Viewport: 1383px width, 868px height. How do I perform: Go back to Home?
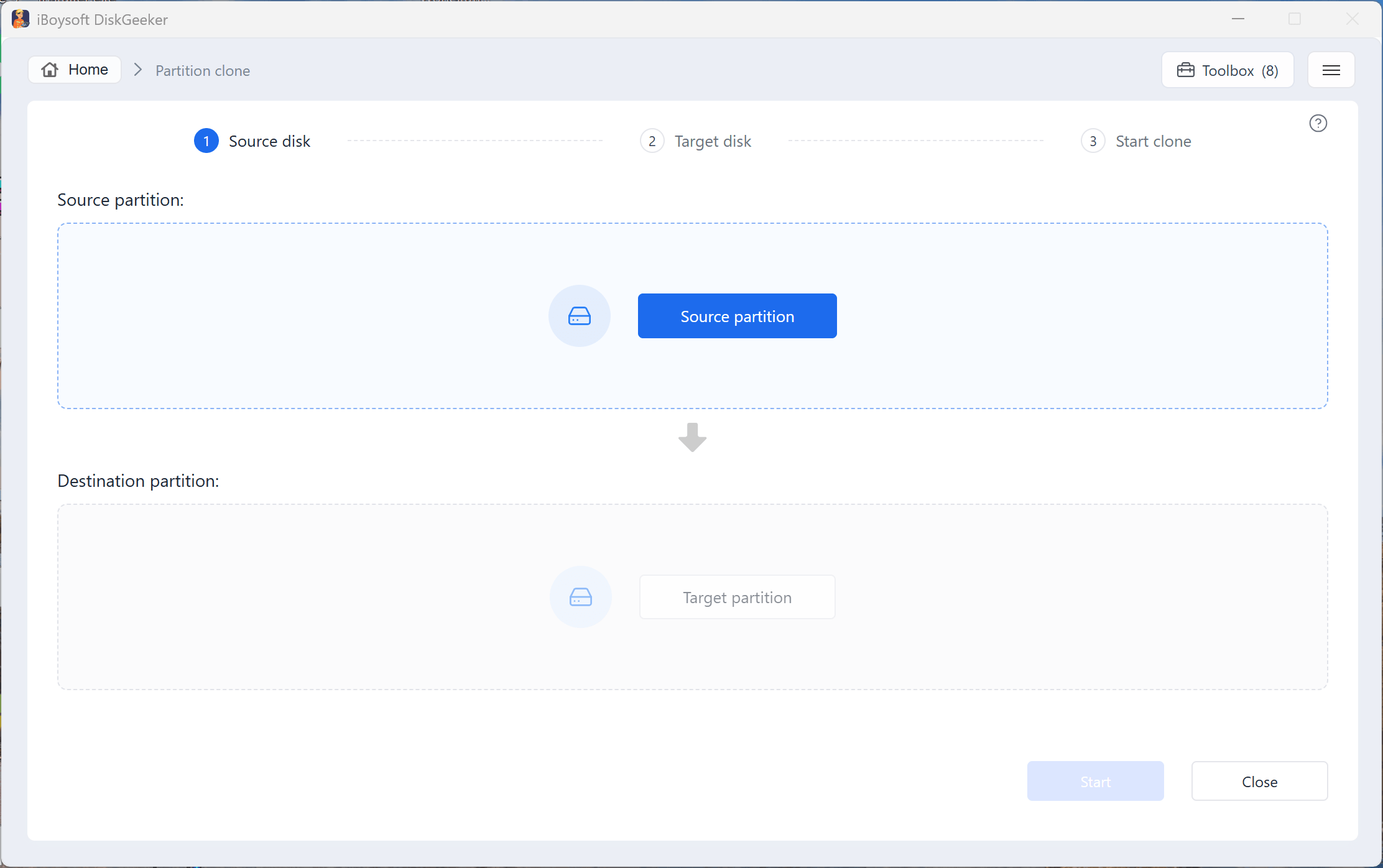coord(75,70)
